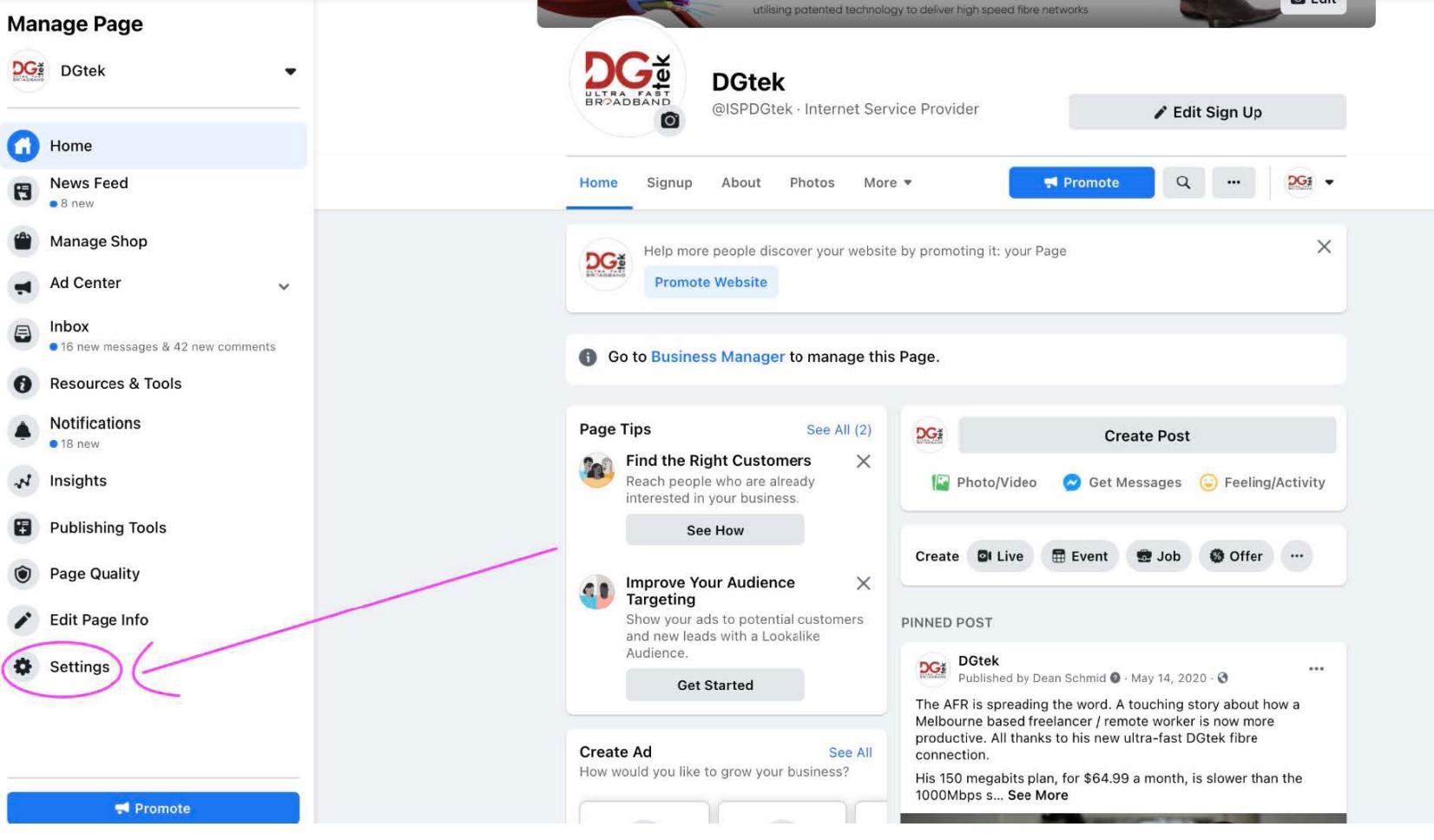This screenshot has width=1434, height=840.
Task: Click the Get Started button
Action: click(x=714, y=685)
